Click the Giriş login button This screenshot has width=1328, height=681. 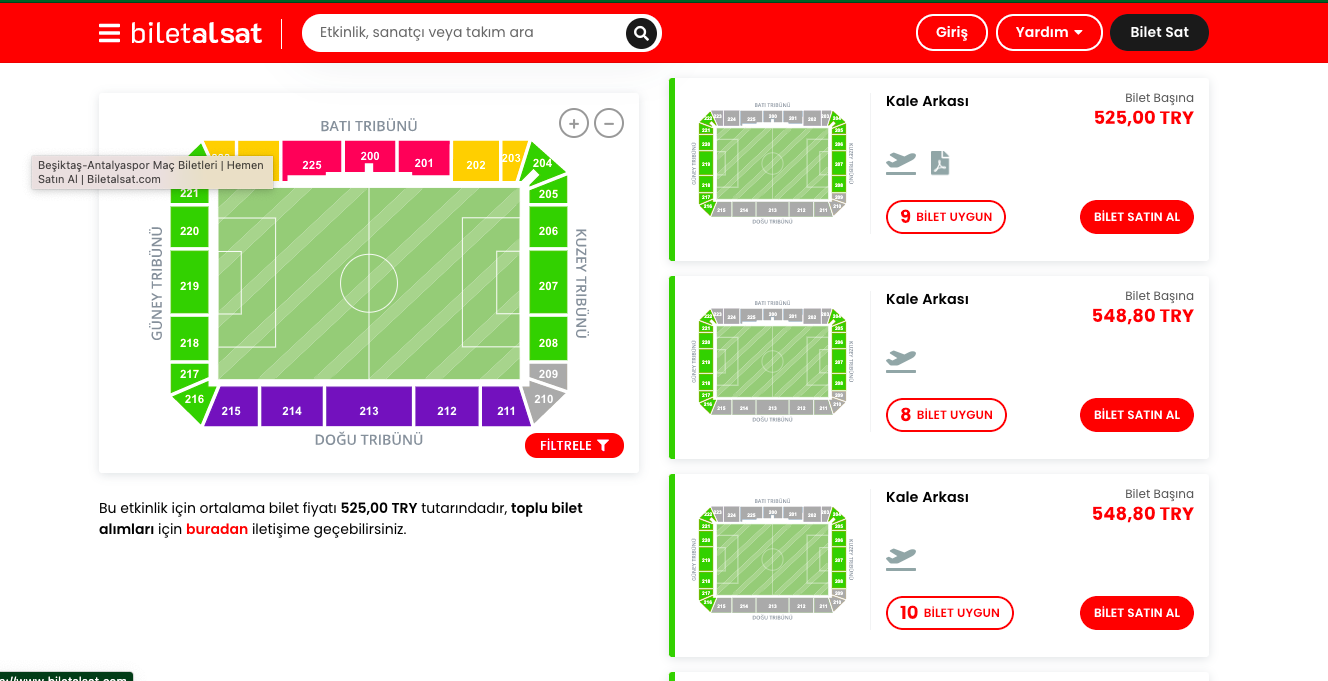952,33
